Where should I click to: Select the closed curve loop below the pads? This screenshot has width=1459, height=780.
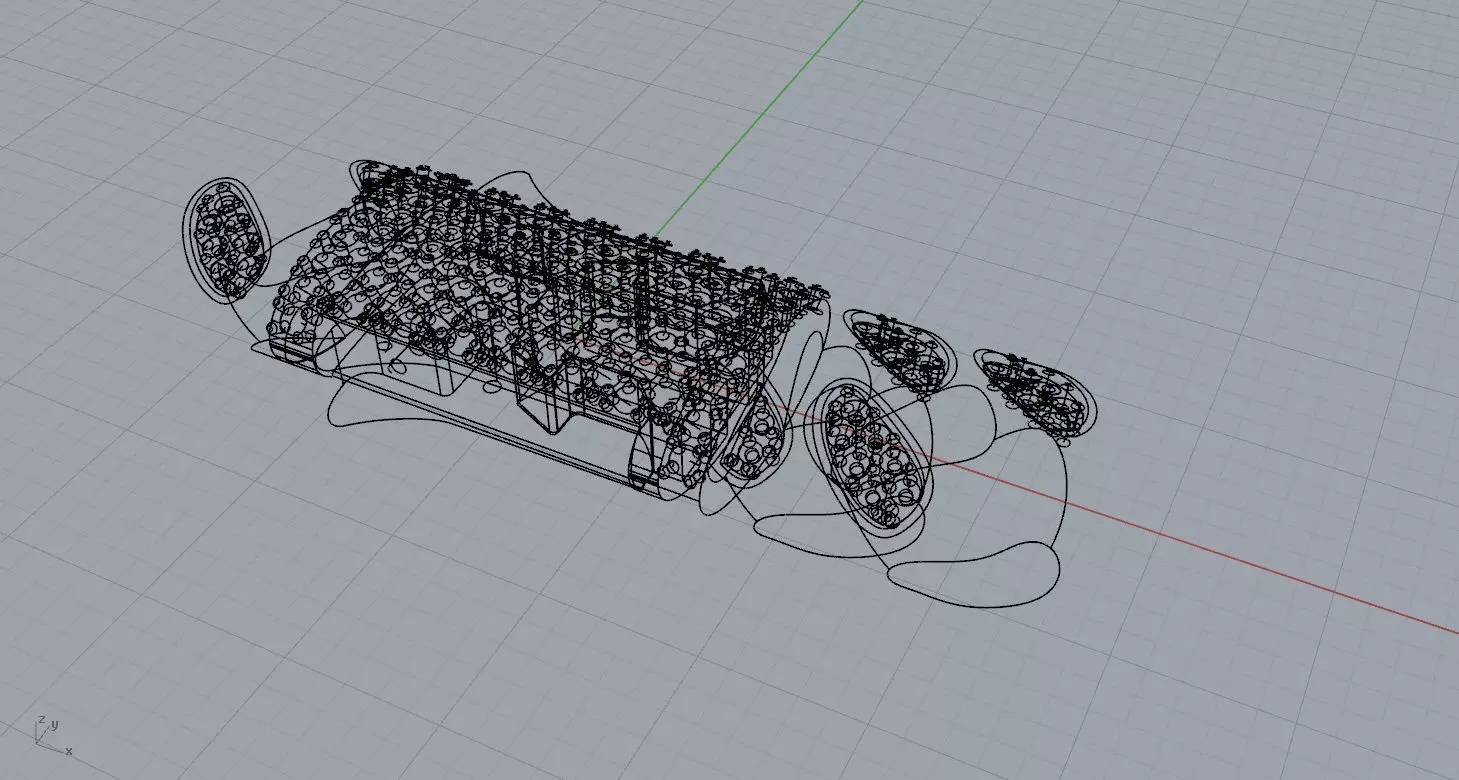973,575
